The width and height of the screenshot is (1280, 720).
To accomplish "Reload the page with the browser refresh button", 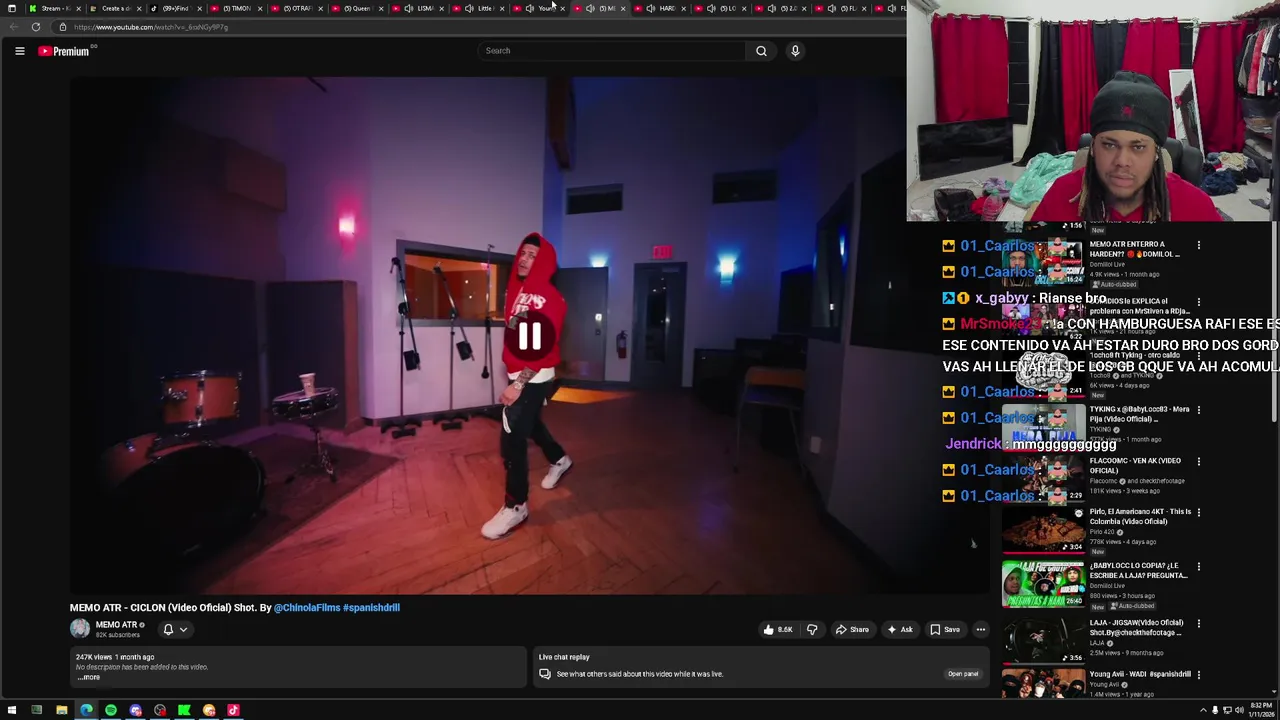I will 36,27.
